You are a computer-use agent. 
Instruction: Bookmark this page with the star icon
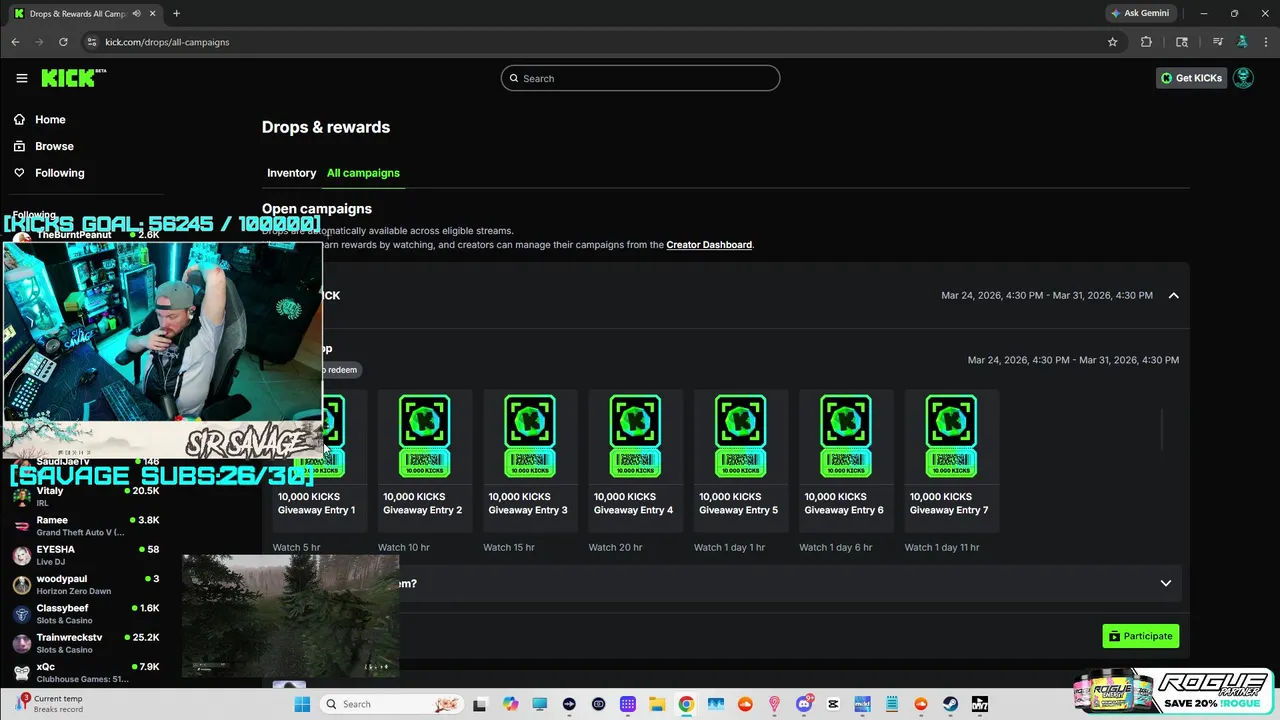click(x=1112, y=42)
